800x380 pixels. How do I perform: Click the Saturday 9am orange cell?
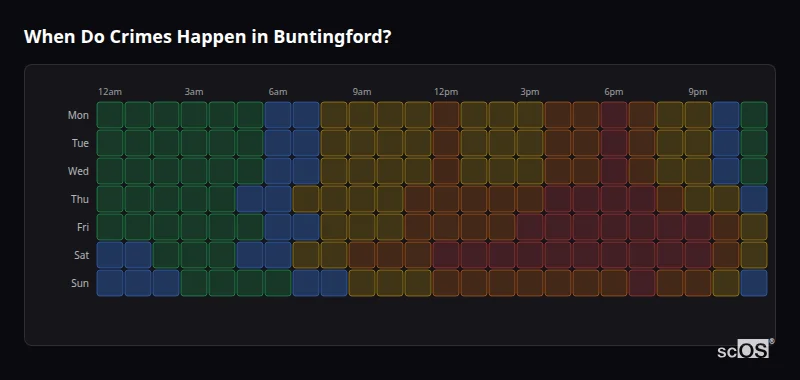coord(362,255)
